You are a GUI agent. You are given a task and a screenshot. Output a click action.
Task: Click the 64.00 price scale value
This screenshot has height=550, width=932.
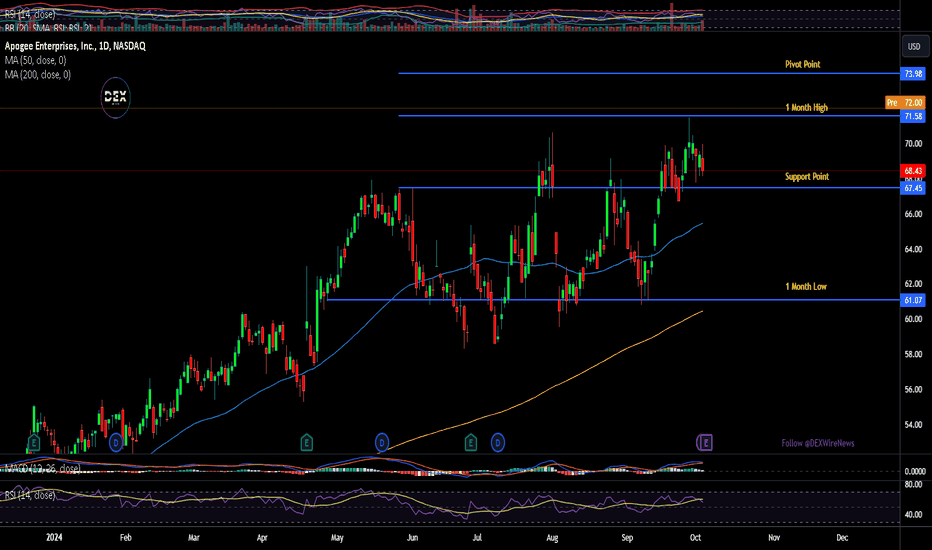pyautogui.click(x=913, y=249)
